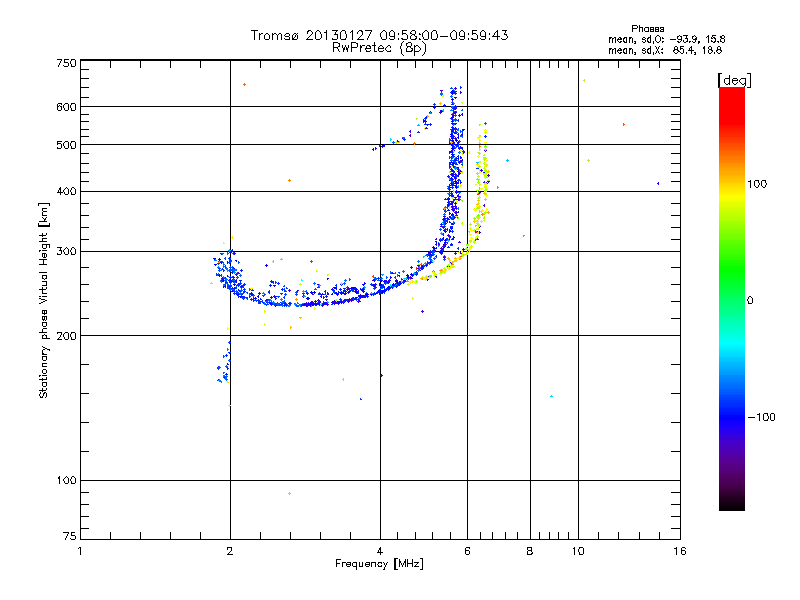This screenshot has width=800, height=600.
Task: Click the y-axis tick label '400'
Action: [66, 191]
